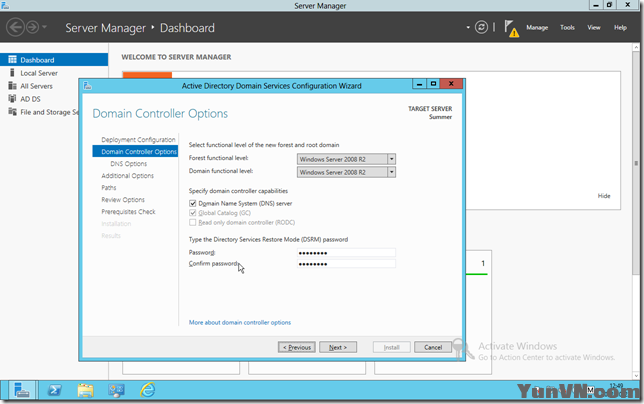Launch Internet Explorer from the taskbar
Image resolution: width=644 pixels, height=404 pixels.
[x=147, y=390]
